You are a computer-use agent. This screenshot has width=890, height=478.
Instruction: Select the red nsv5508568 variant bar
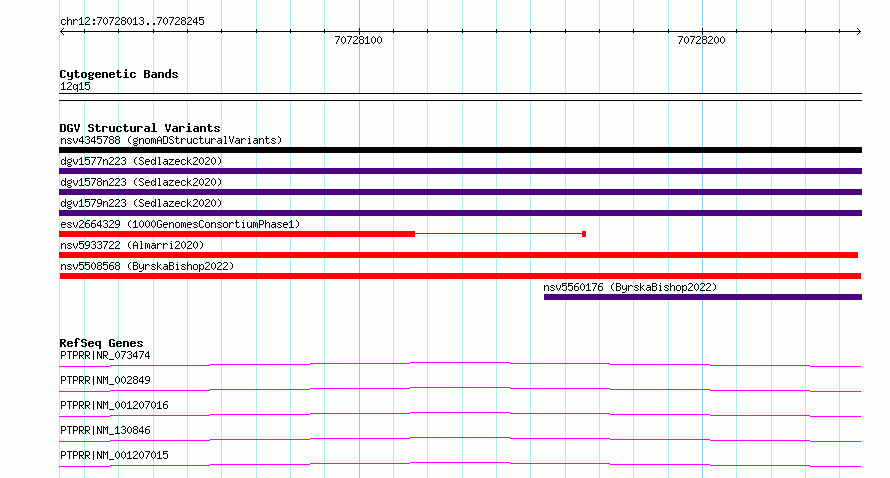click(x=460, y=276)
